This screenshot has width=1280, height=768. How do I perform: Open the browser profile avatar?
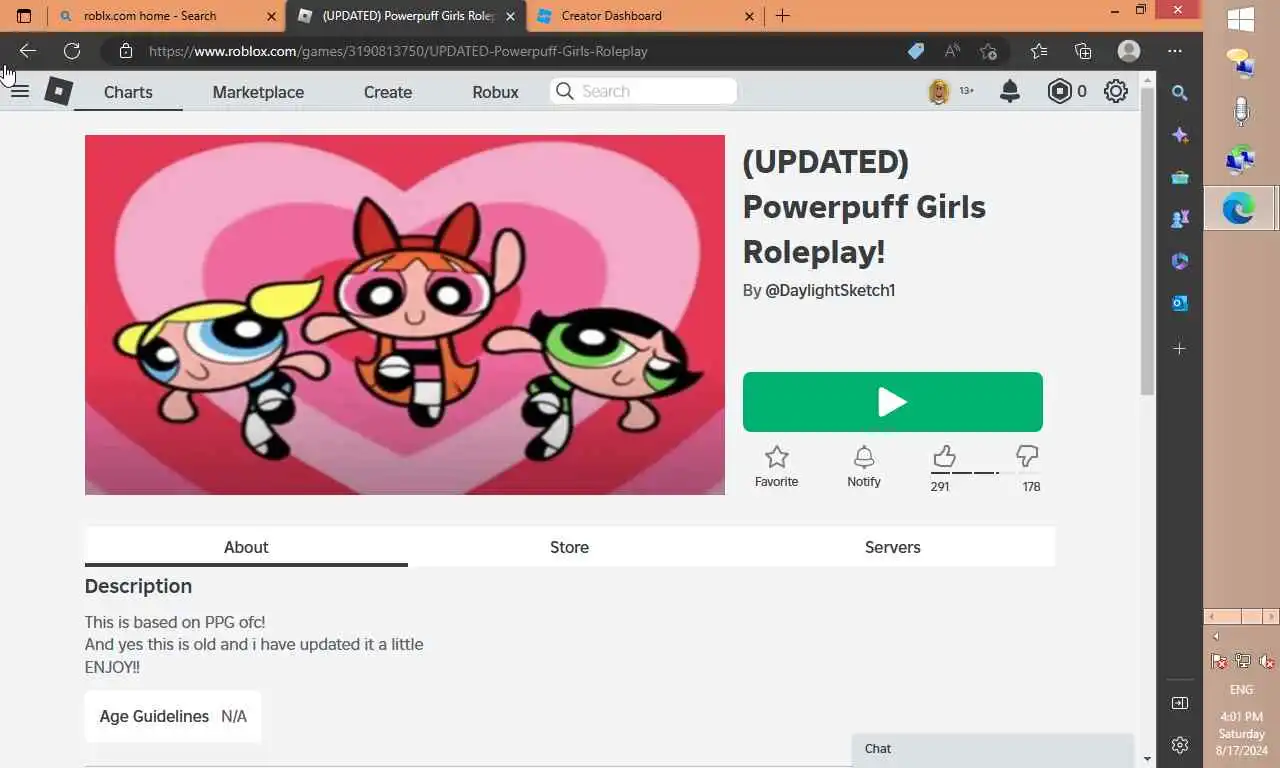pos(1129,51)
